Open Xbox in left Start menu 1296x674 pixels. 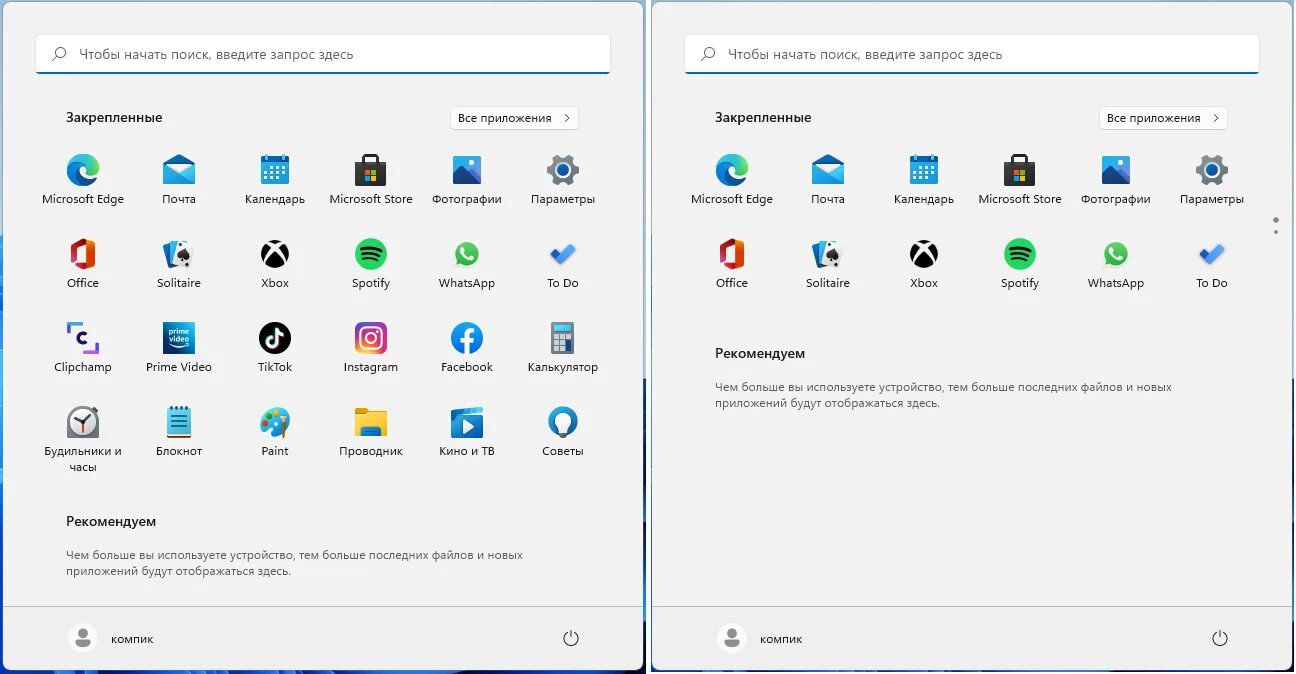point(275,264)
